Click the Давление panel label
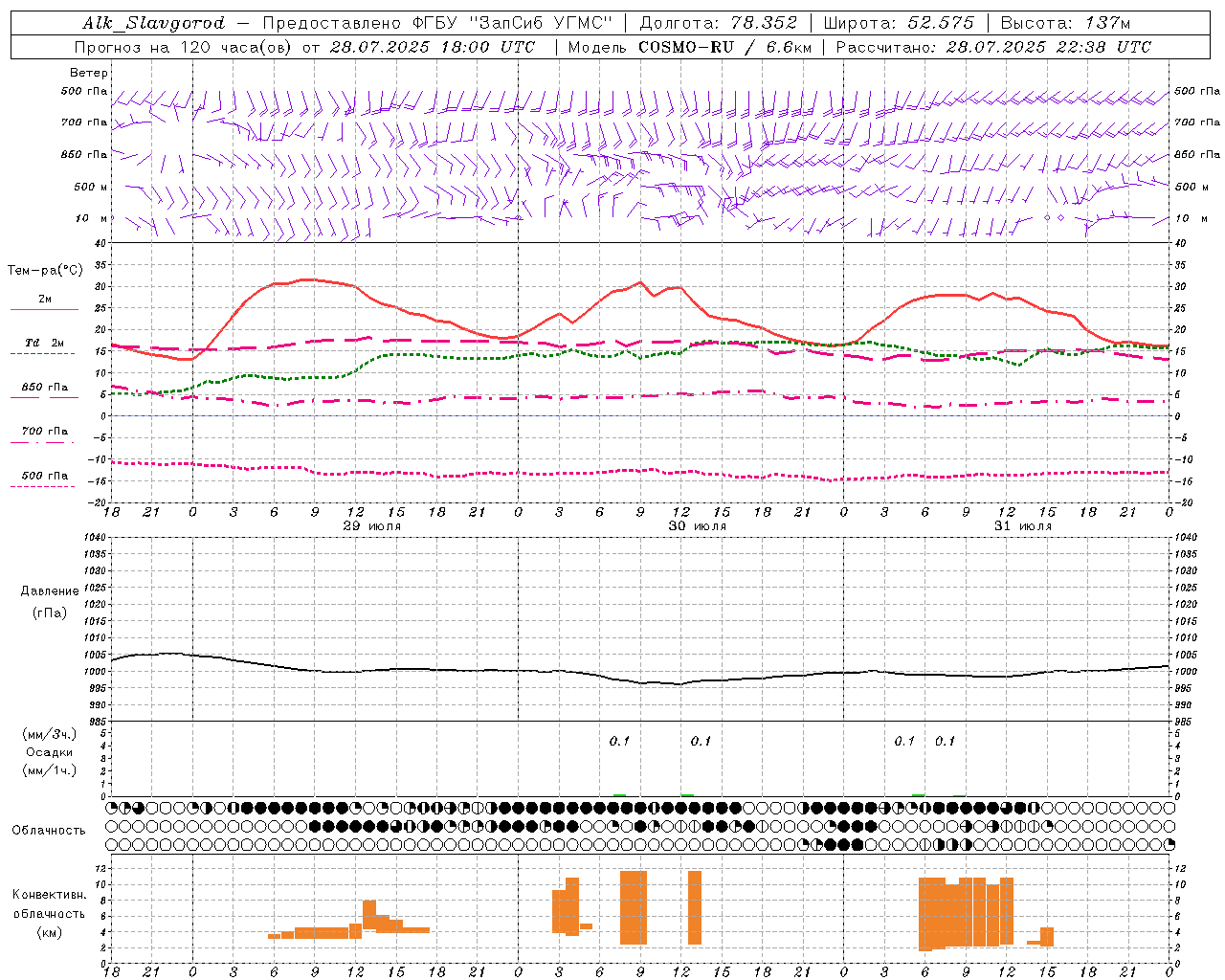Viewport: 1225px width, 980px height. 50,591
